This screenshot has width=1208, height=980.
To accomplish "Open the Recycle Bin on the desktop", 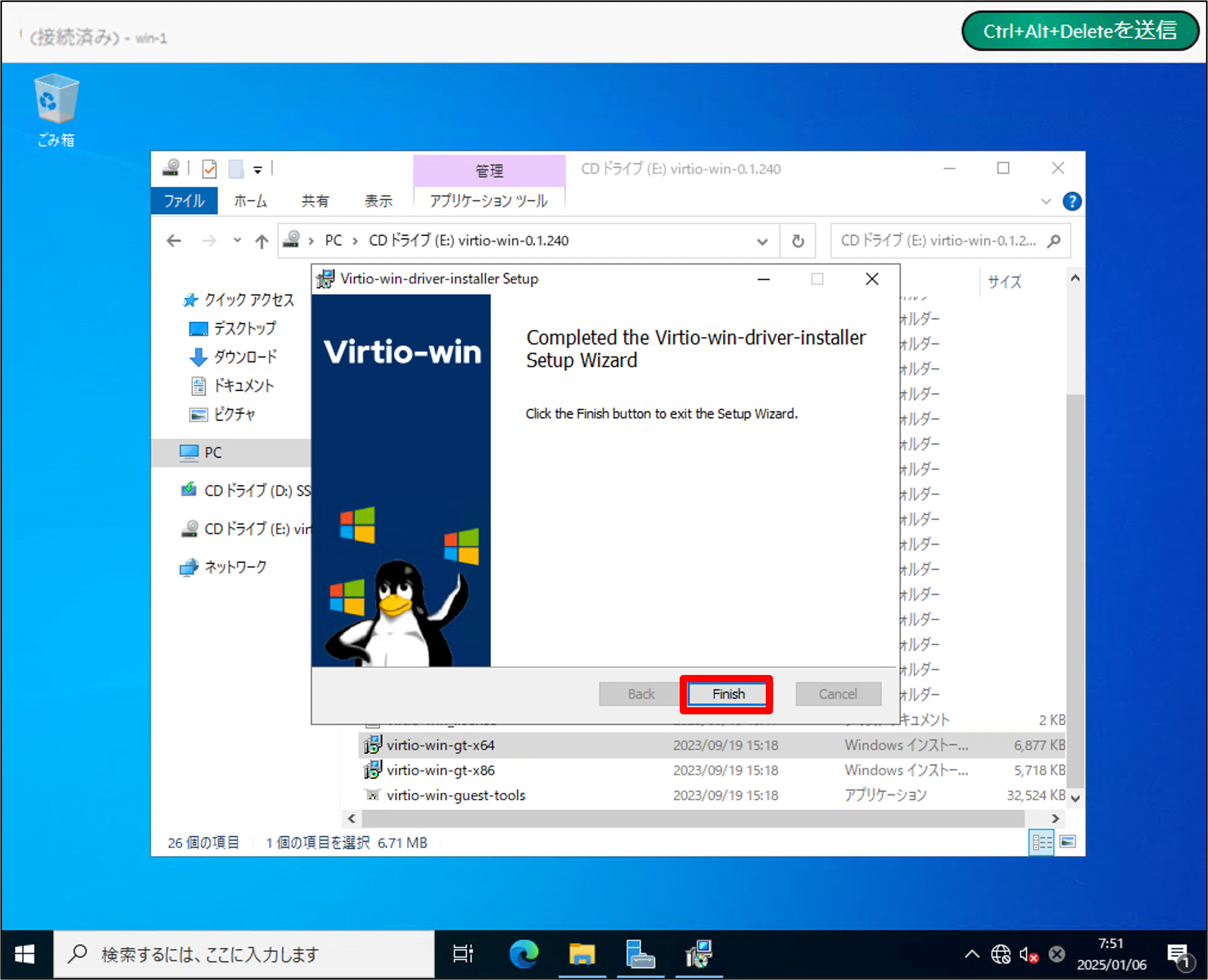I will click(x=56, y=100).
